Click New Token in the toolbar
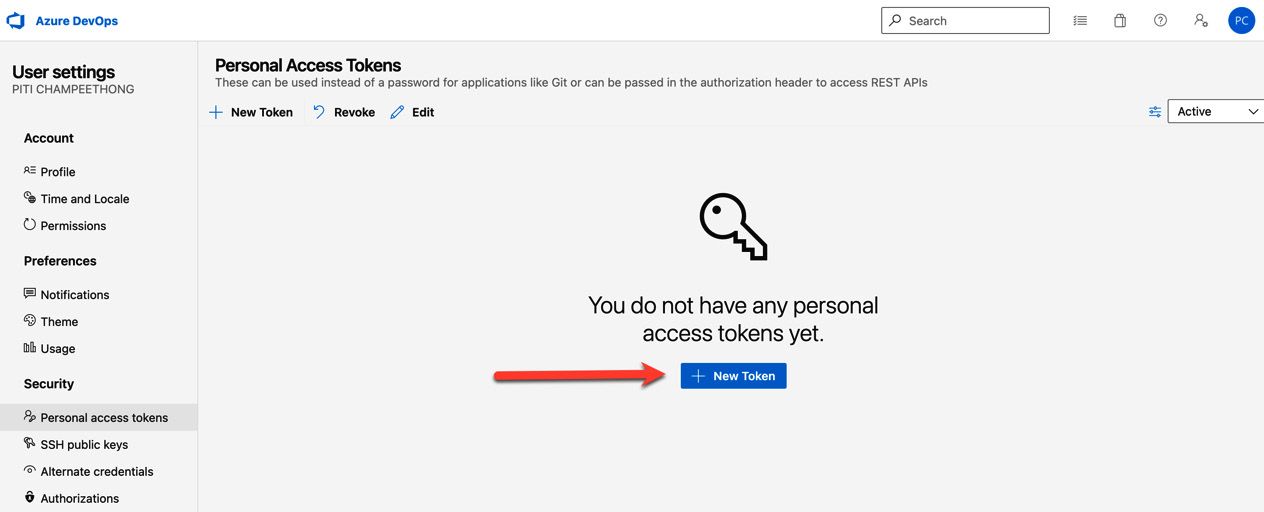Screen dimensions: 1264x512 coord(251,112)
